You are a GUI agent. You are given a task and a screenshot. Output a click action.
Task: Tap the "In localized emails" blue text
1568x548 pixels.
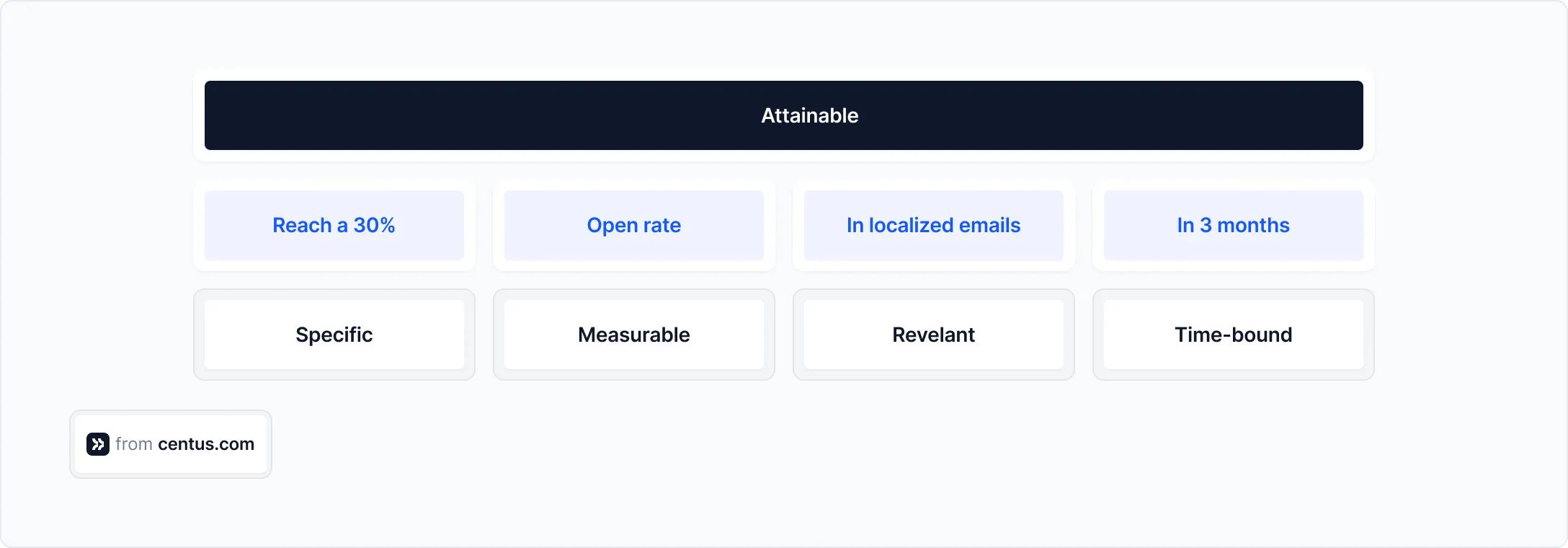[933, 225]
